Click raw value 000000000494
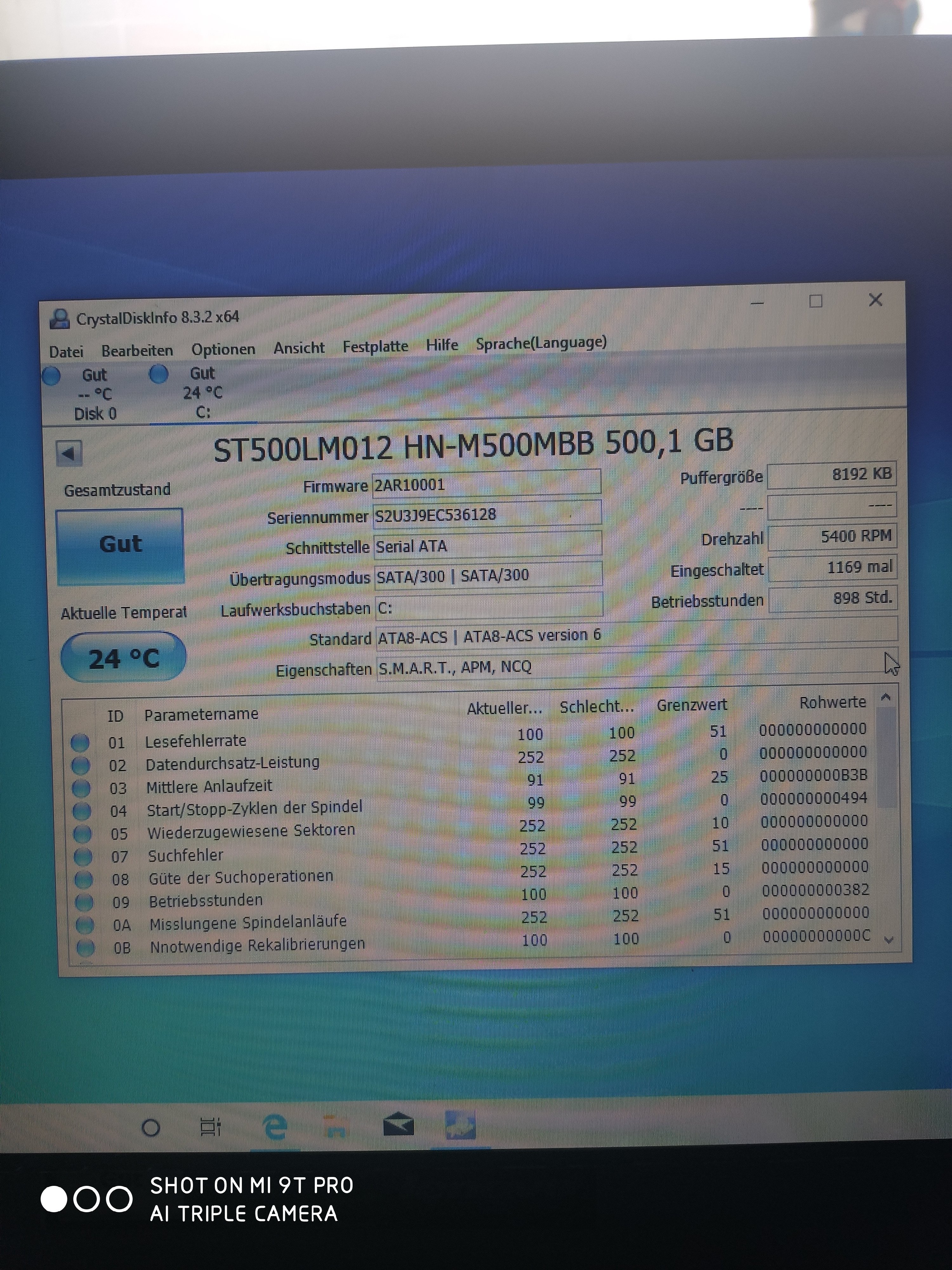This screenshot has height=1270, width=952. click(x=814, y=799)
